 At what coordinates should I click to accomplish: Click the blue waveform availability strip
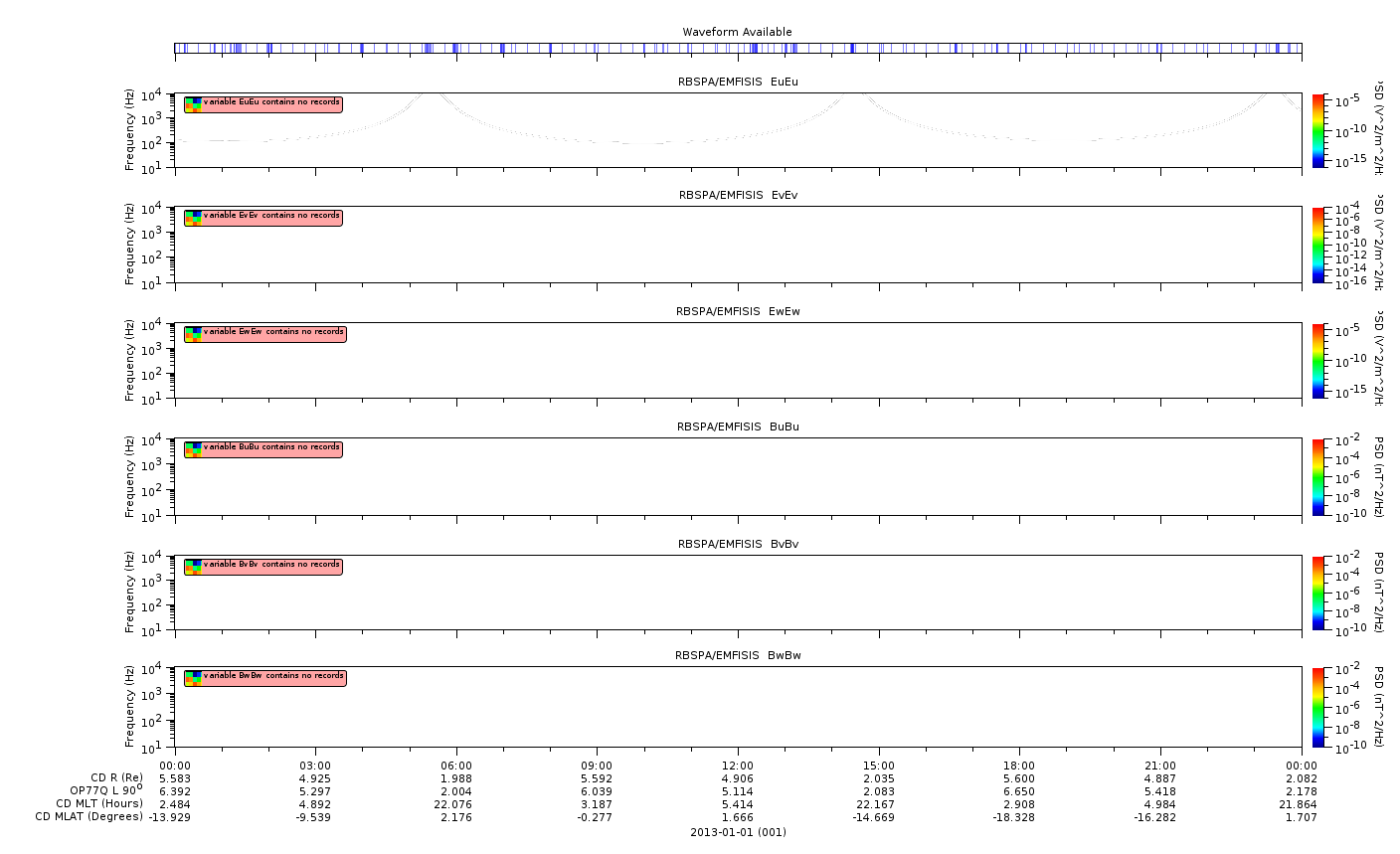click(738, 48)
